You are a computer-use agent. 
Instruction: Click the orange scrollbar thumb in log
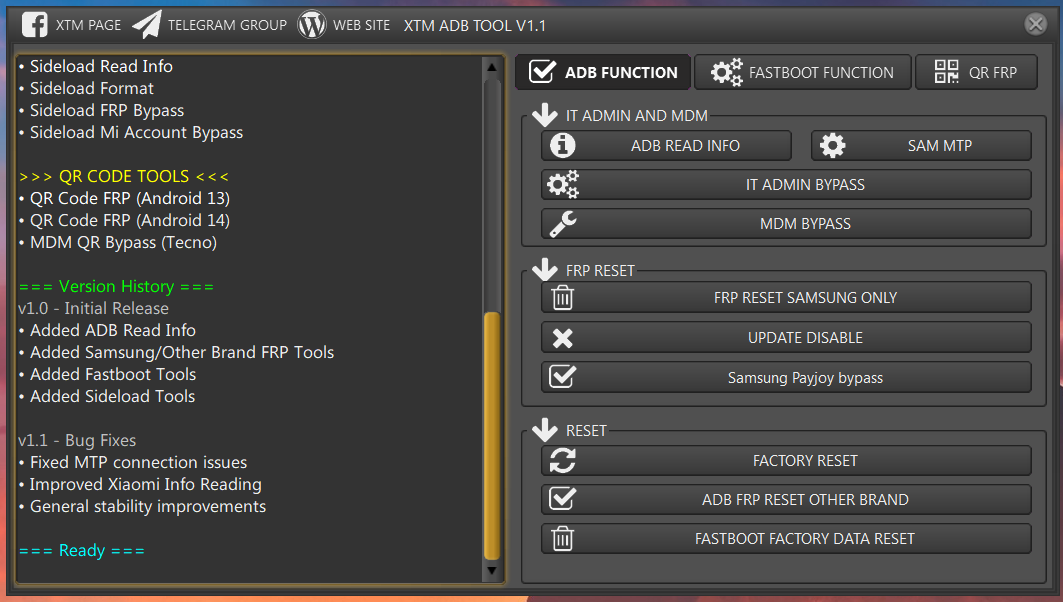click(492, 435)
